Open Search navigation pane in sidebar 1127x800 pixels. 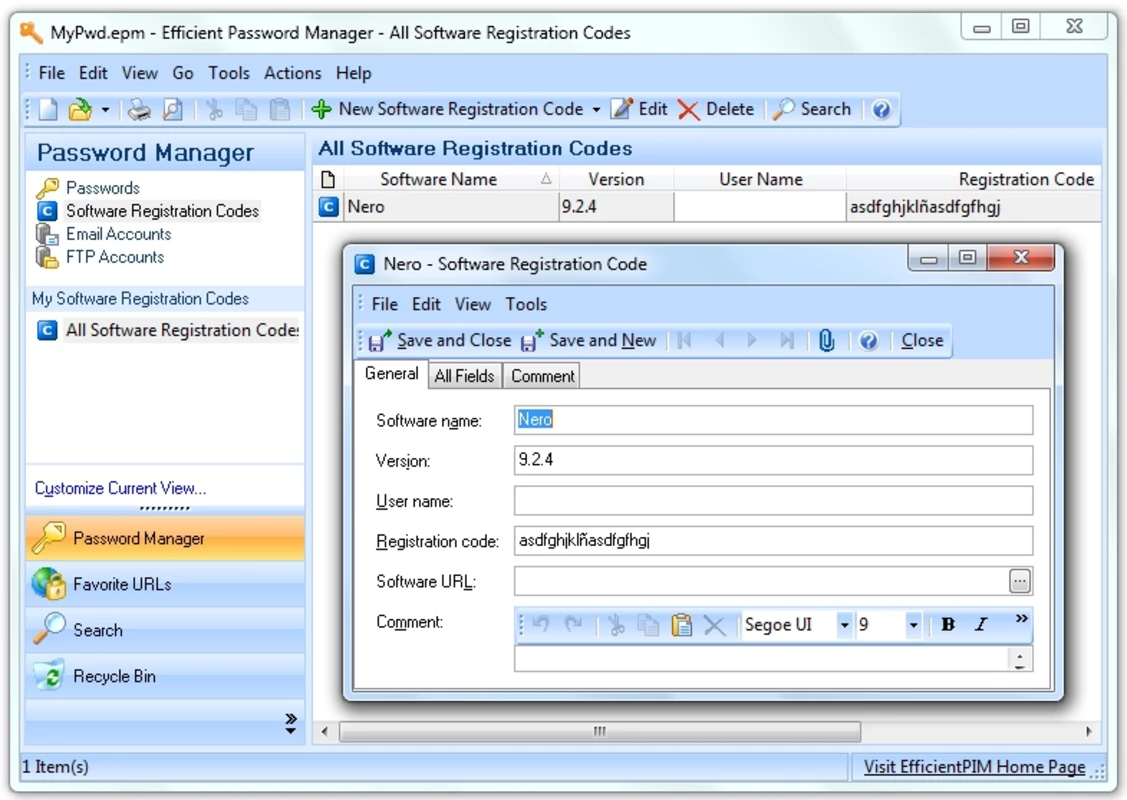tap(165, 630)
